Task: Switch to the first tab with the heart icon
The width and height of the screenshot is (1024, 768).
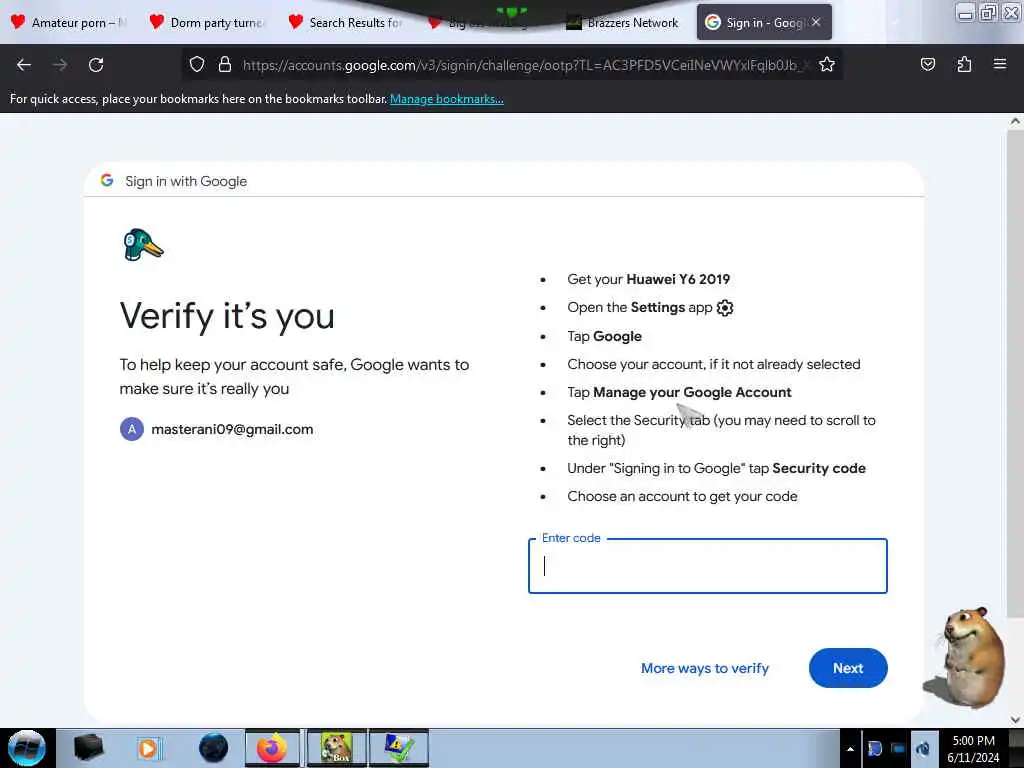Action: 69,22
